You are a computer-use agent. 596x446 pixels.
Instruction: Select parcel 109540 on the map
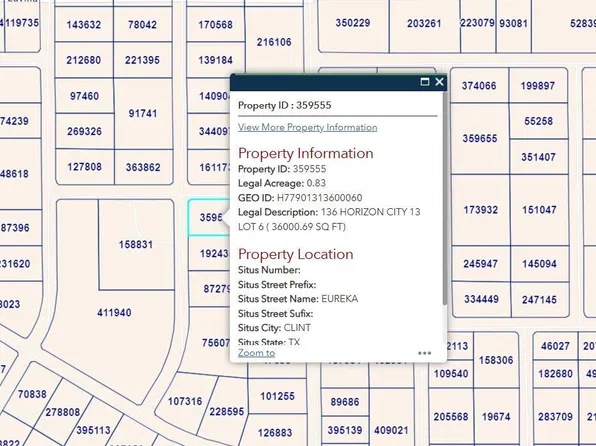[451, 374]
